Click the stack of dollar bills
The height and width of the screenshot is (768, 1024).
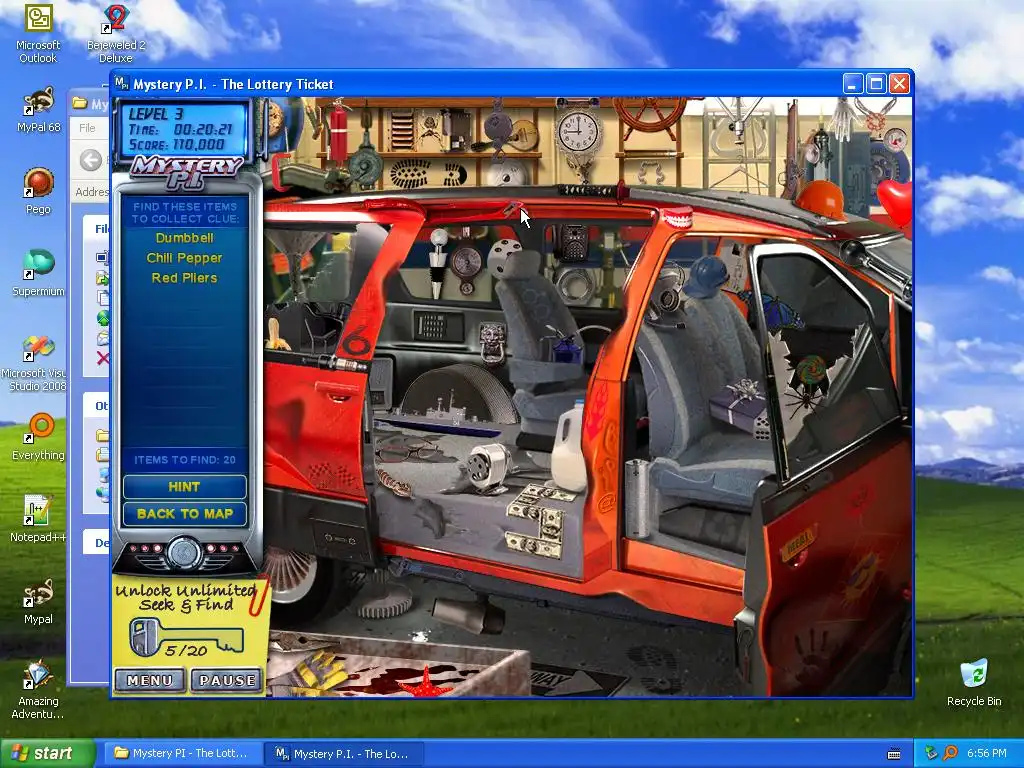tap(537, 521)
